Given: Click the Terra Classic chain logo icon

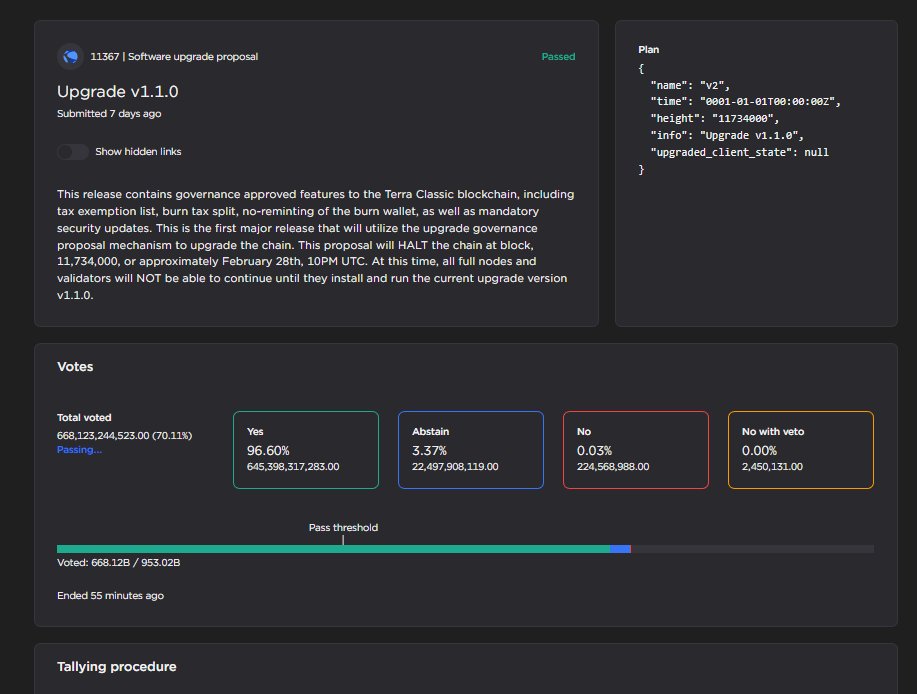Looking at the screenshot, I should [70, 57].
